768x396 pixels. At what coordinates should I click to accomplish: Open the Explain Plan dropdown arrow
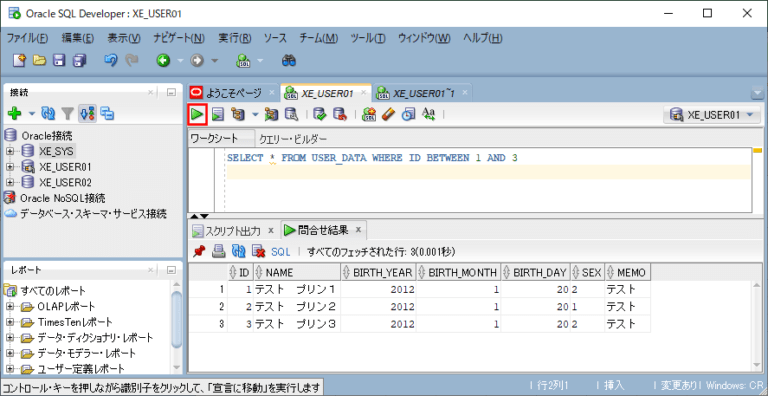[x=255, y=115]
